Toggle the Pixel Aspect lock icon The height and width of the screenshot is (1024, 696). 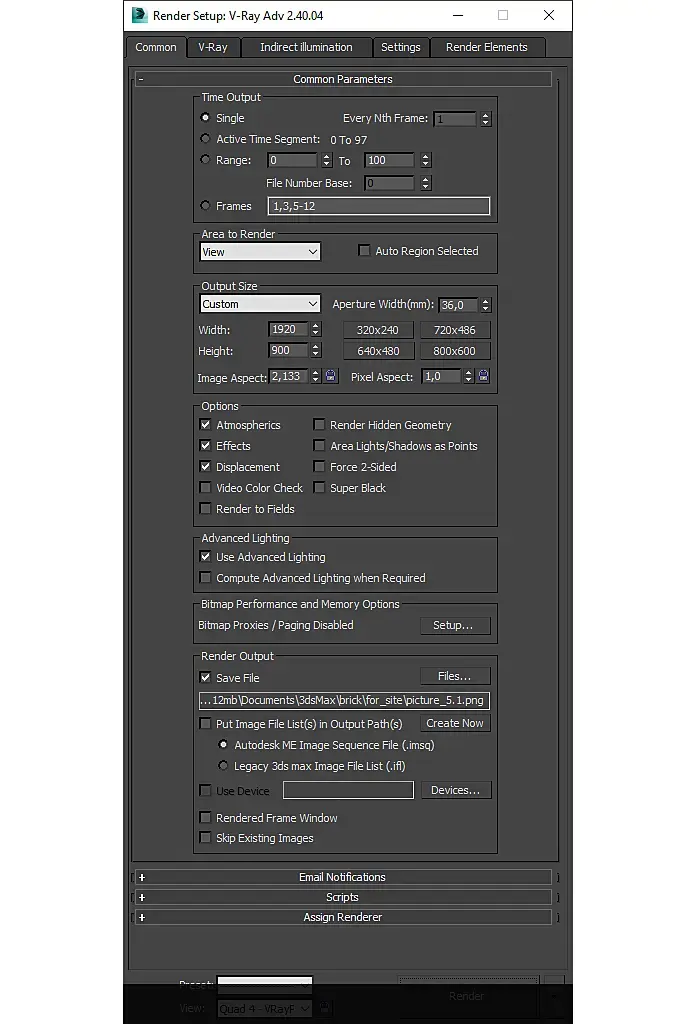pyautogui.click(x=483, y=376)
